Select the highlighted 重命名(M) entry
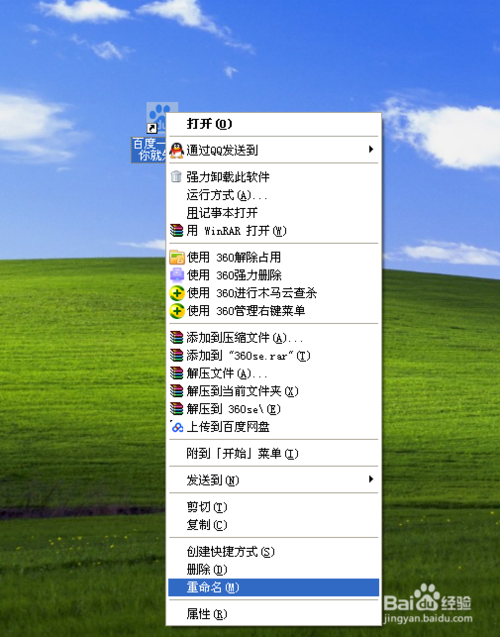The image size is (500, 637). coord(274,587)
